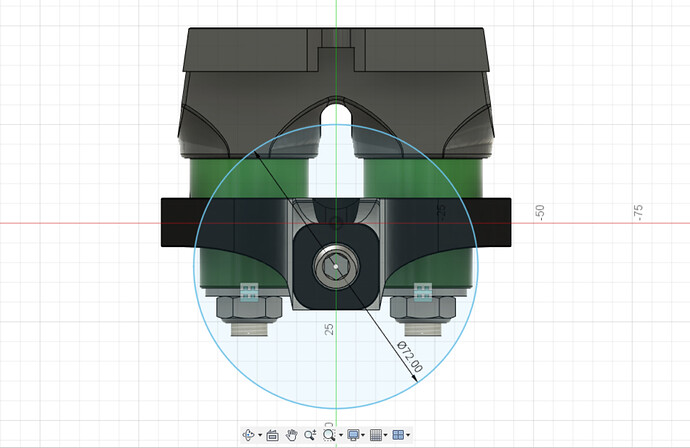
Task: Select the Orbit tool in navigation bar
Action: pyautogui.click(x=248, y=435)
